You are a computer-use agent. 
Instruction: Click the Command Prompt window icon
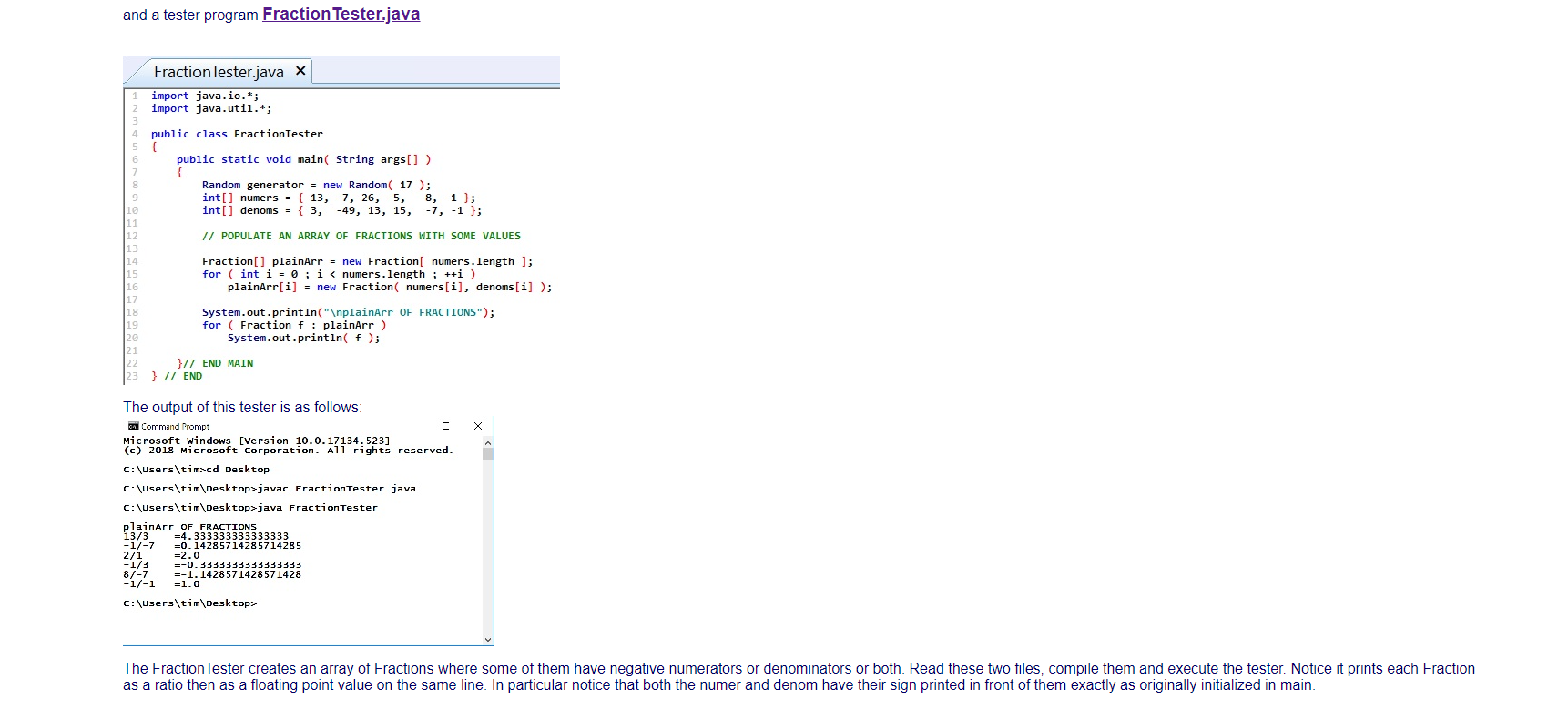click(133, 426)
